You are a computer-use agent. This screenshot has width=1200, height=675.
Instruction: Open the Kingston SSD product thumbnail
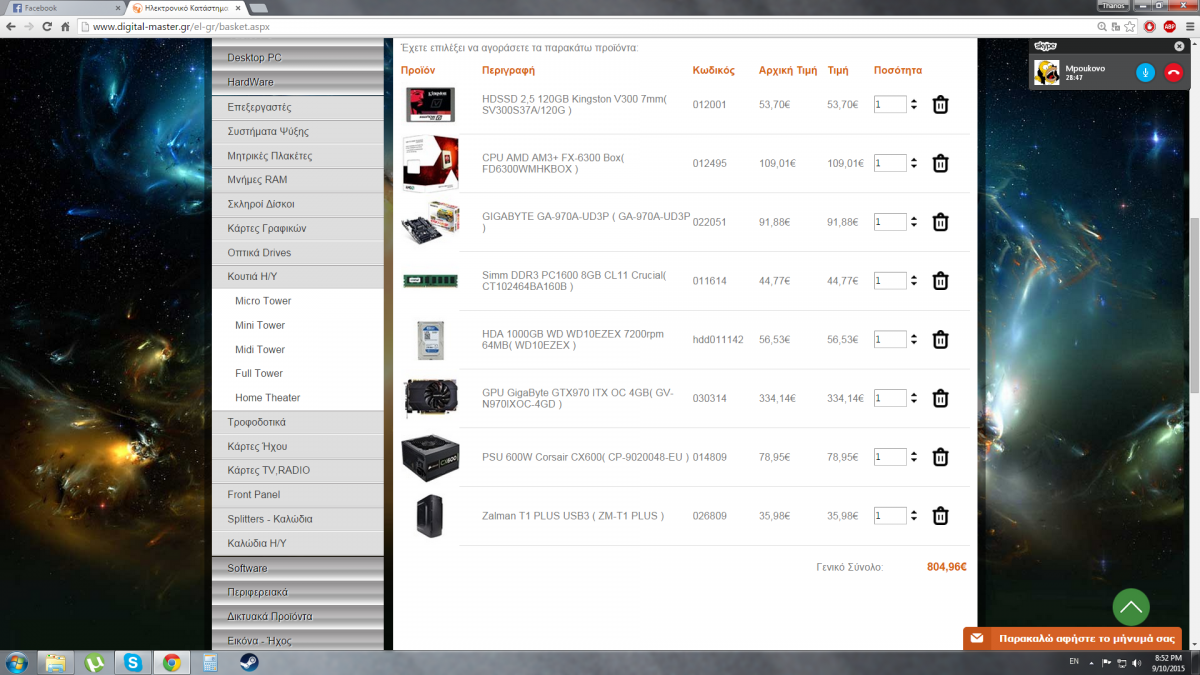(430, 105)
